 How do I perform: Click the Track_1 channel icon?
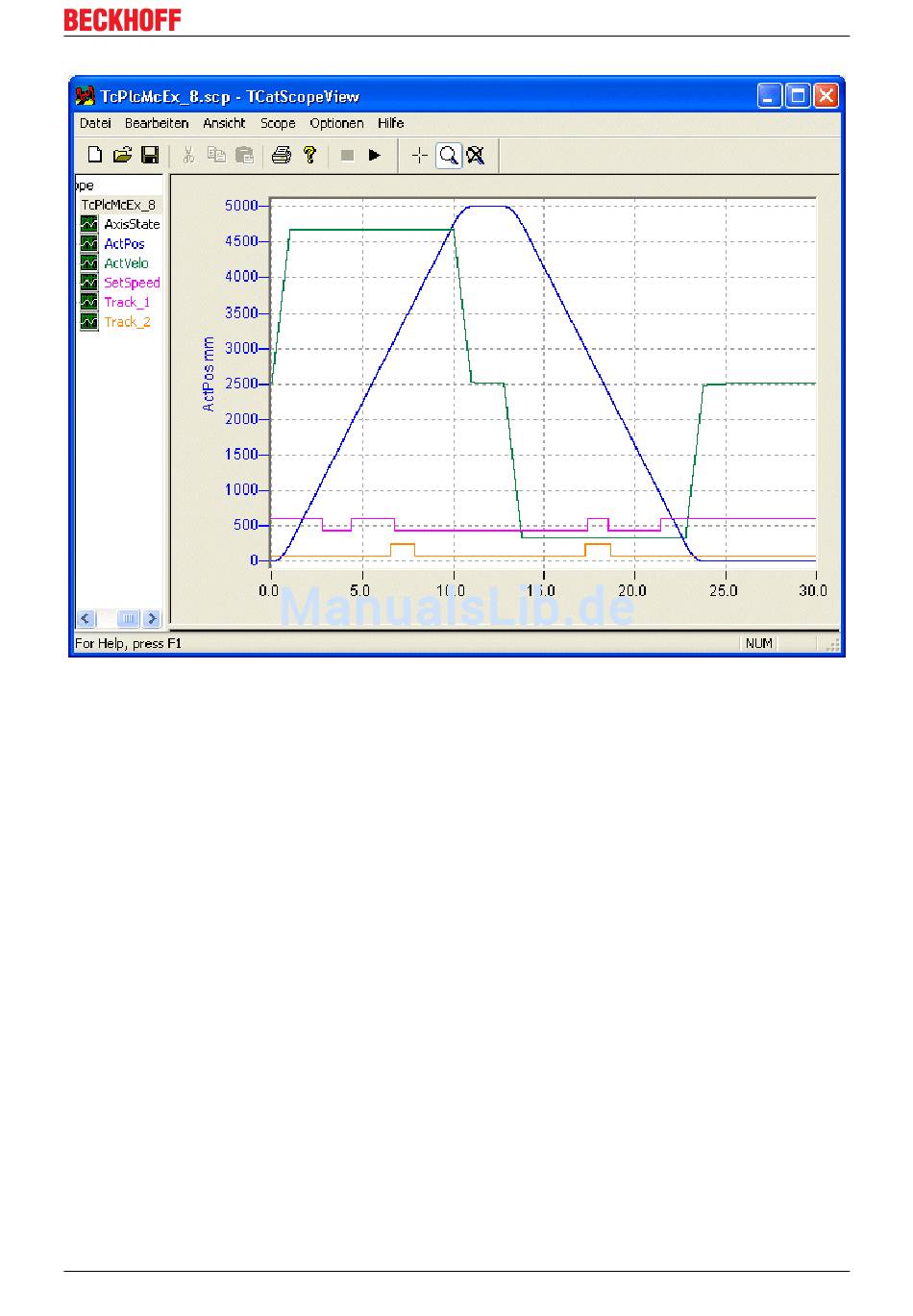[88, 302]
